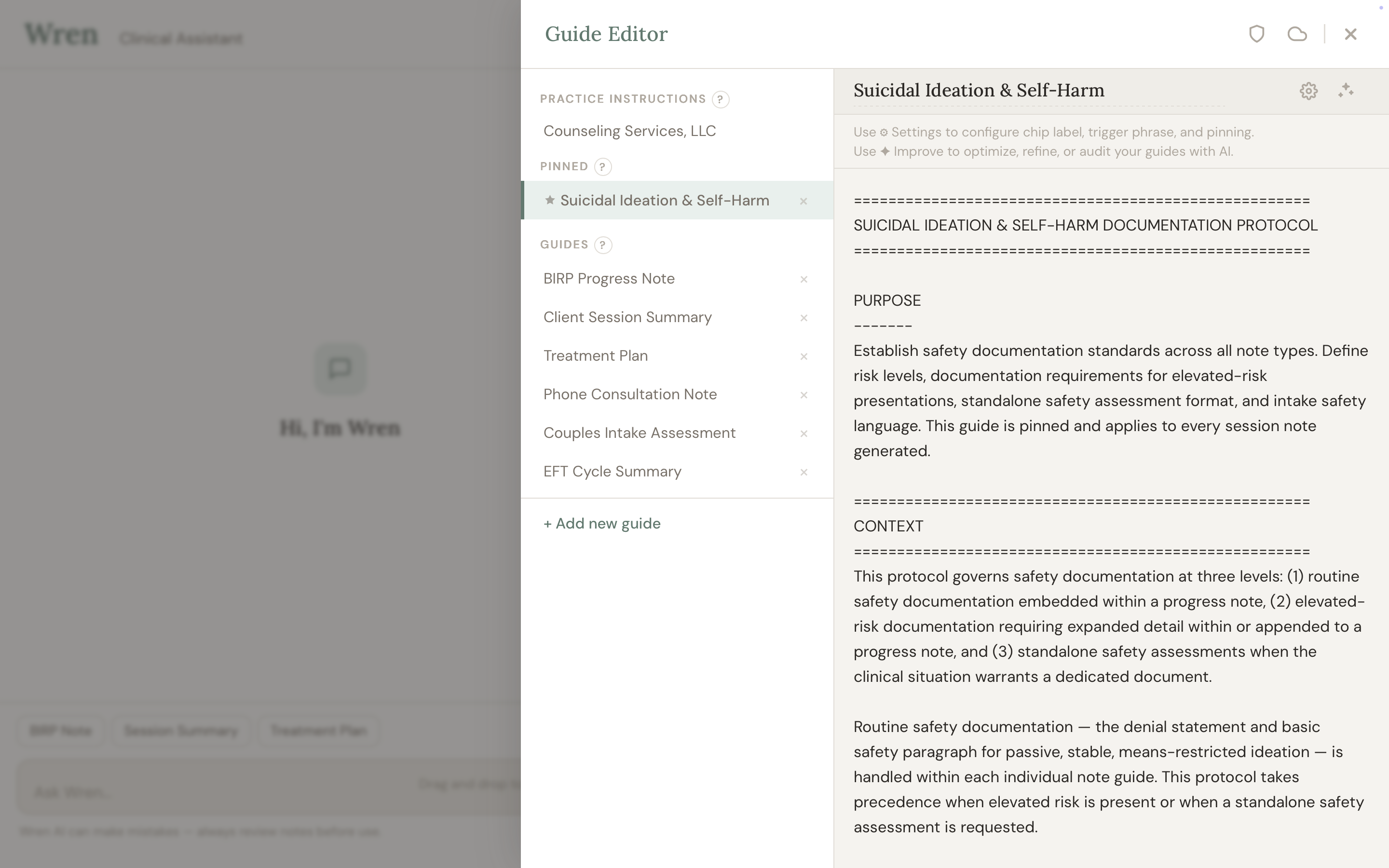Close the Guide Editor panel

[1350, 34]
